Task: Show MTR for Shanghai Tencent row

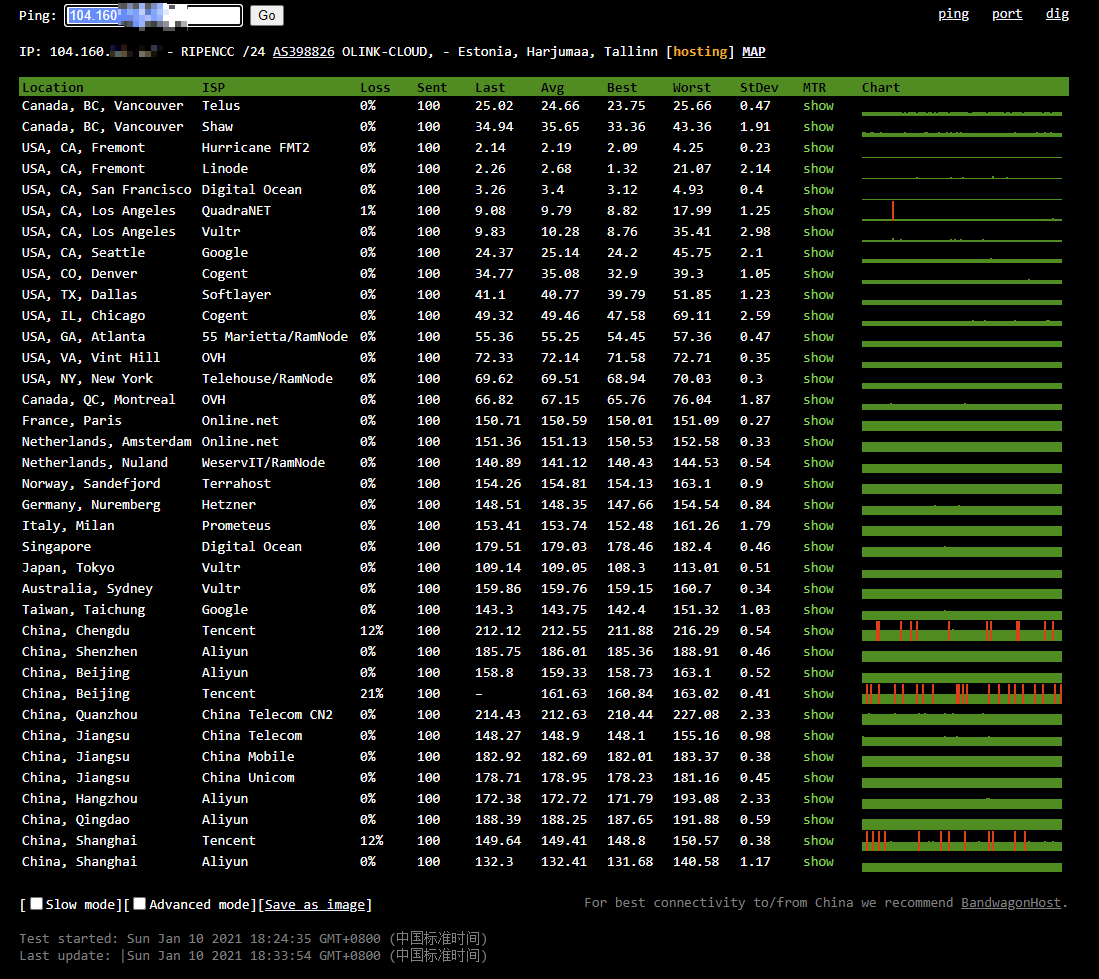Action: tap(818, 842)
